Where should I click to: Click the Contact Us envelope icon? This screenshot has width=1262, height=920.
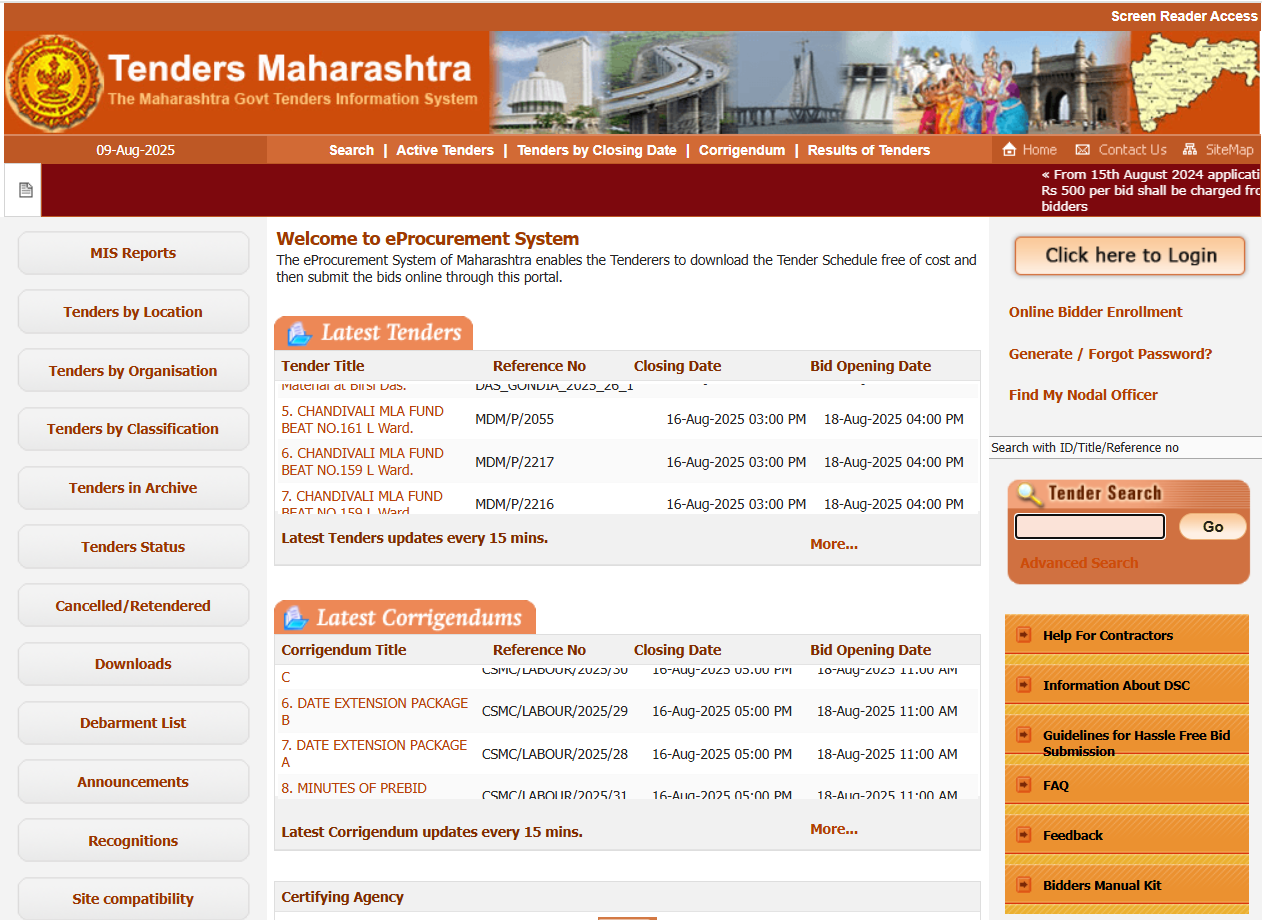click(1082, 150)
